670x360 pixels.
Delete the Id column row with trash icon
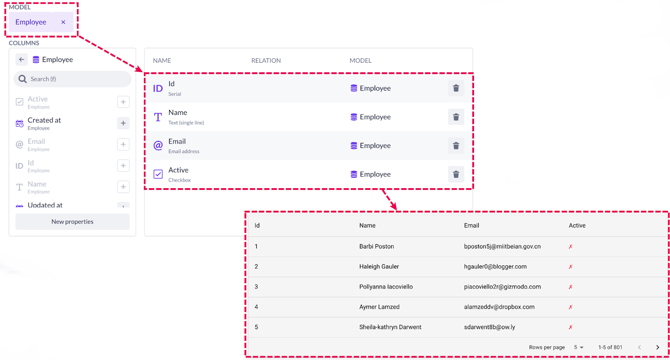[x=456, y=88]
